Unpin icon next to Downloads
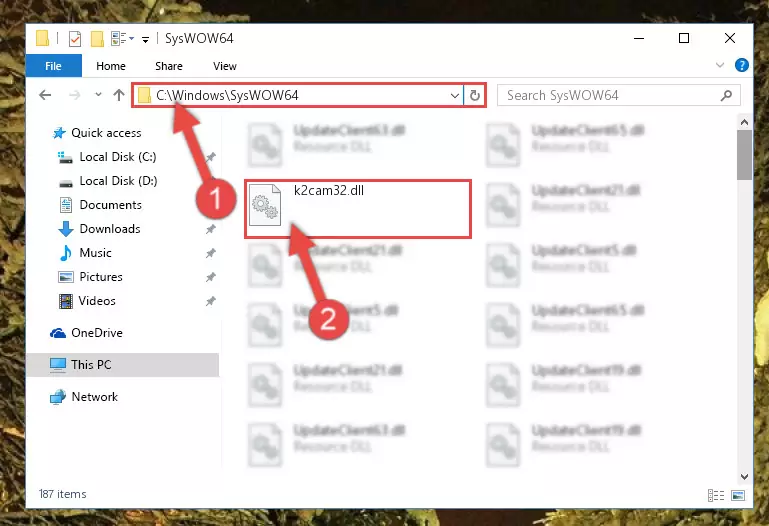 (x=210, y=229)
